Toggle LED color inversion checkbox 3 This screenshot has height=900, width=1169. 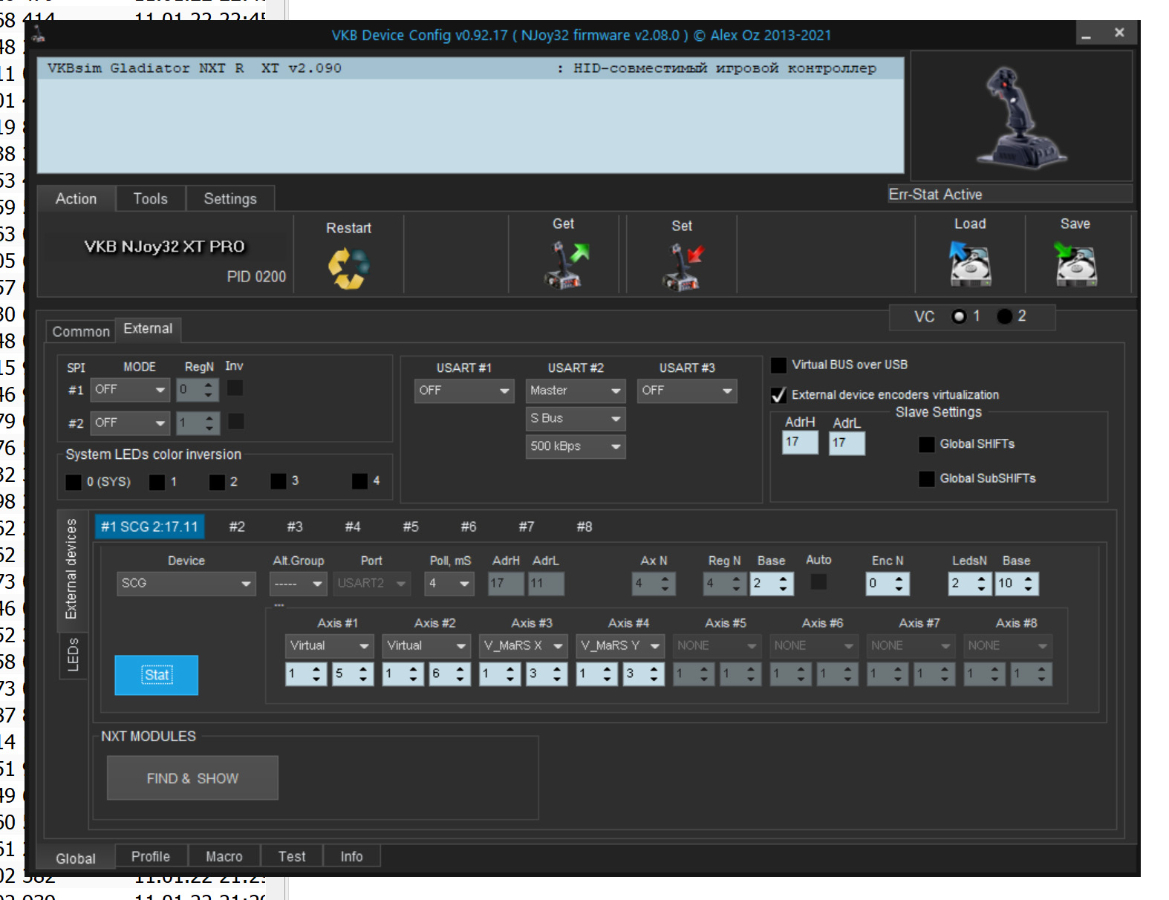point(278,480)
